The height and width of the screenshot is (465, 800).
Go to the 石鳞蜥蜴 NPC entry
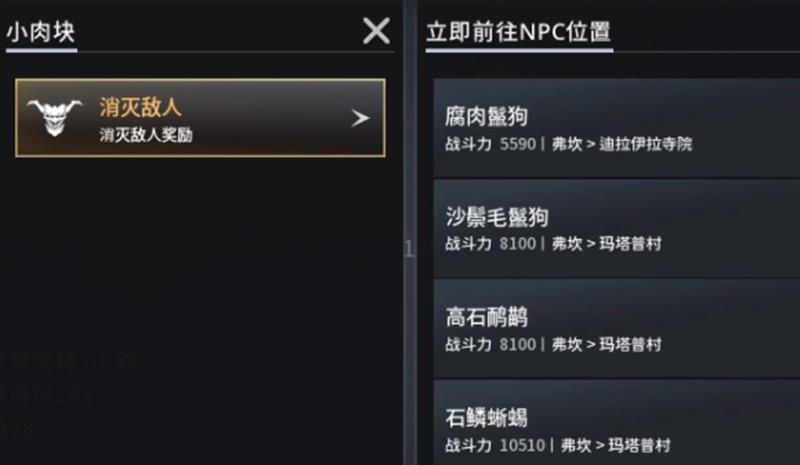pos(486,418)
